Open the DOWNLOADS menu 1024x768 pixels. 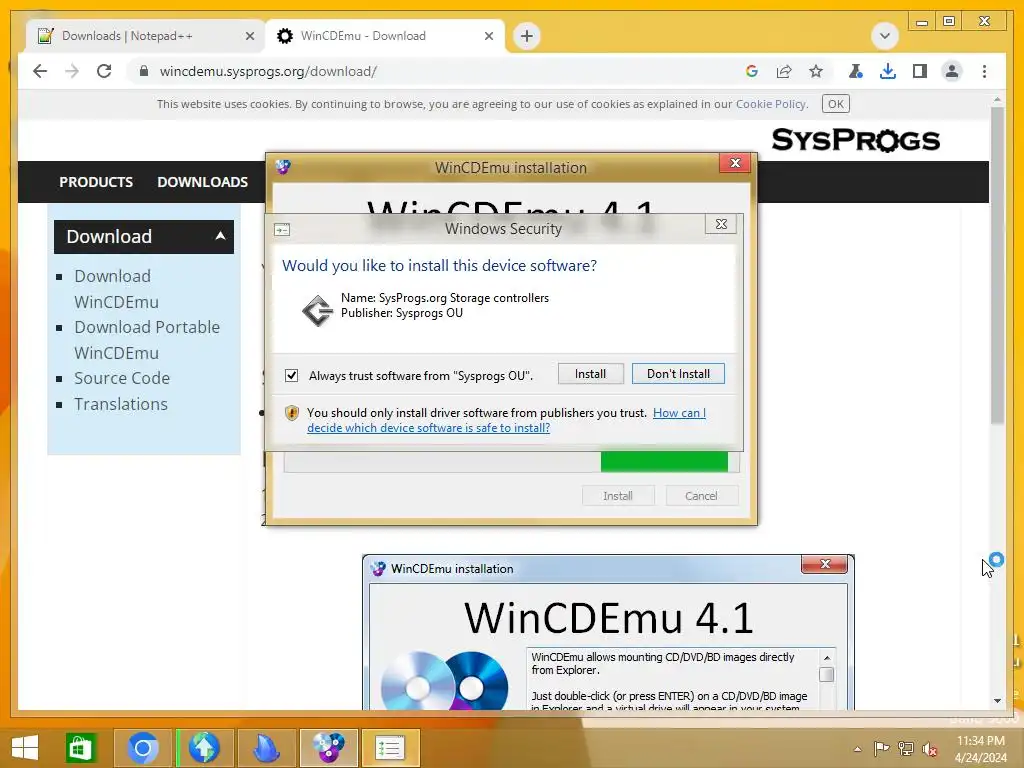(x=202, y=182)
